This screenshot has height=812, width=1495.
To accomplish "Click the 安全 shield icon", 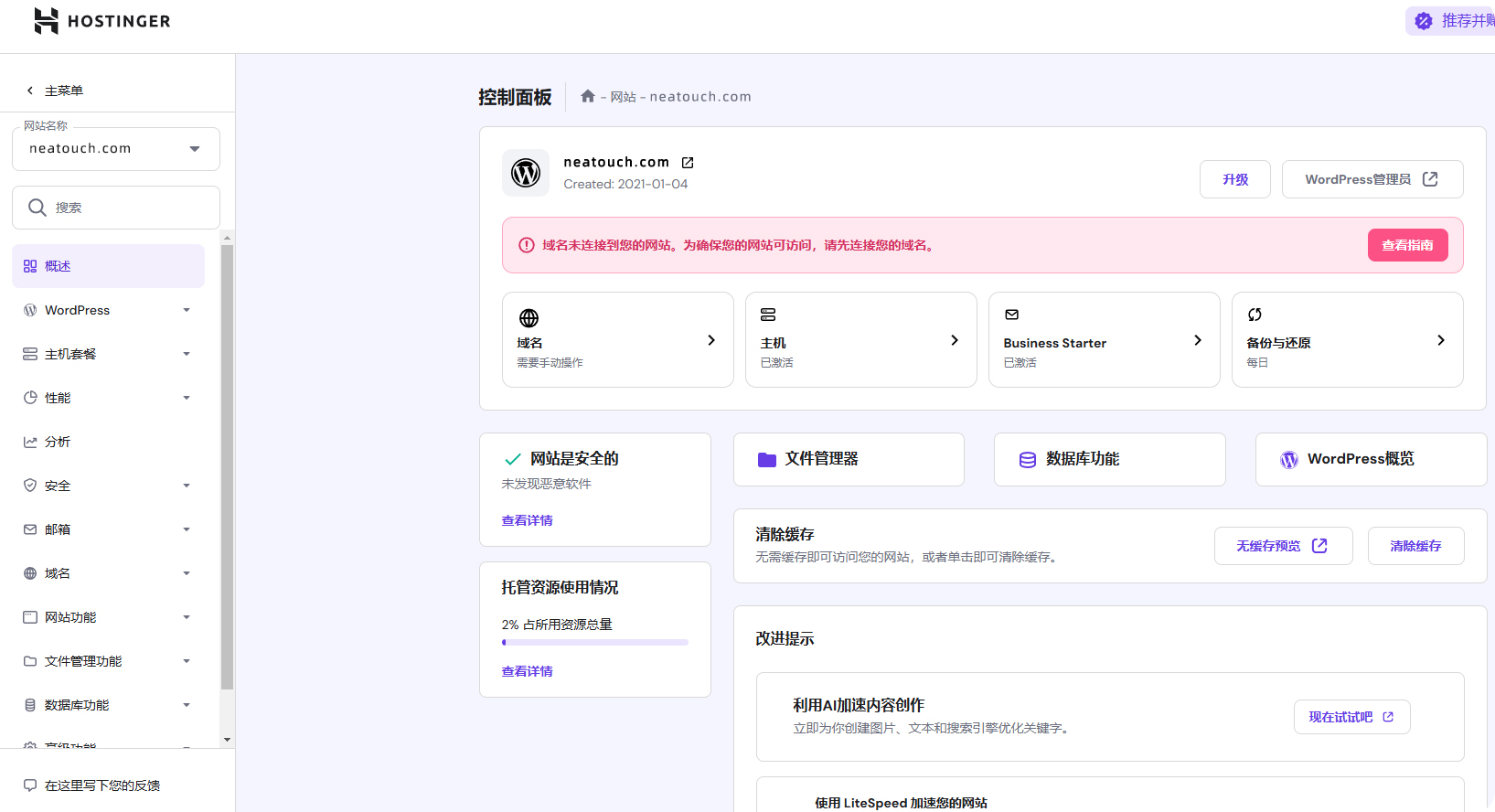I will click(x=30, y=486).
